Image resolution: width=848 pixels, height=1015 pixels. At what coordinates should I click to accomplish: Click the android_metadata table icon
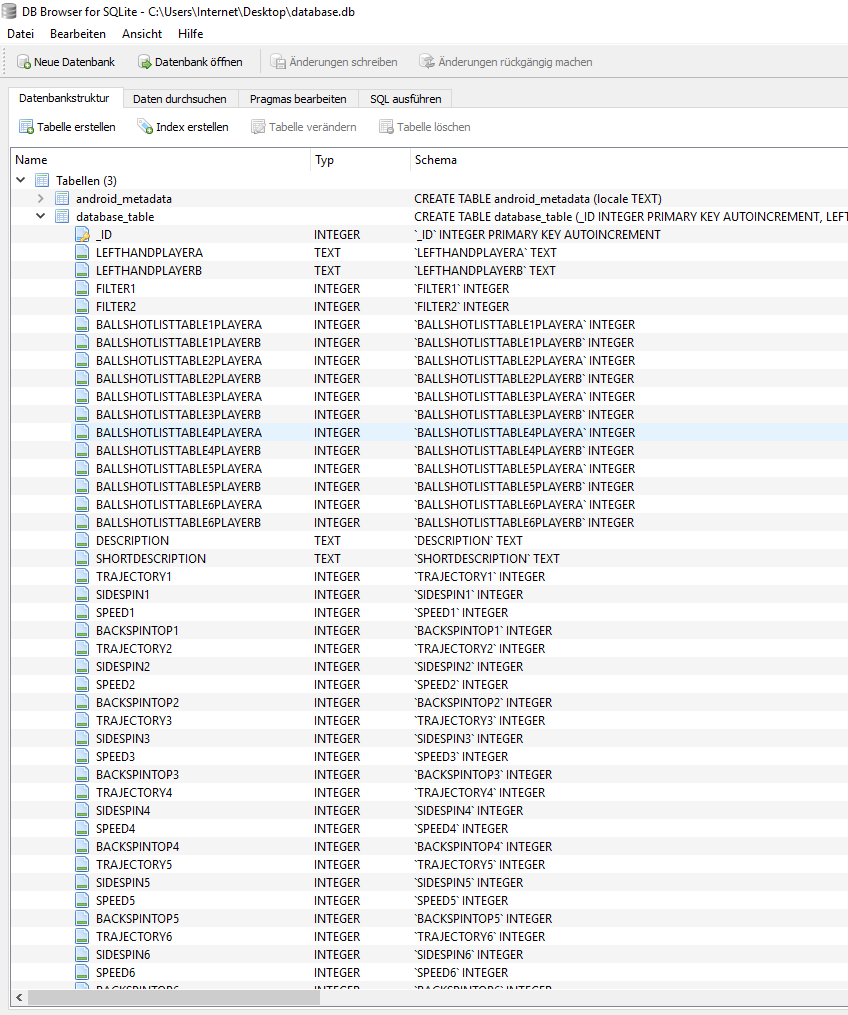coord(62,199)
